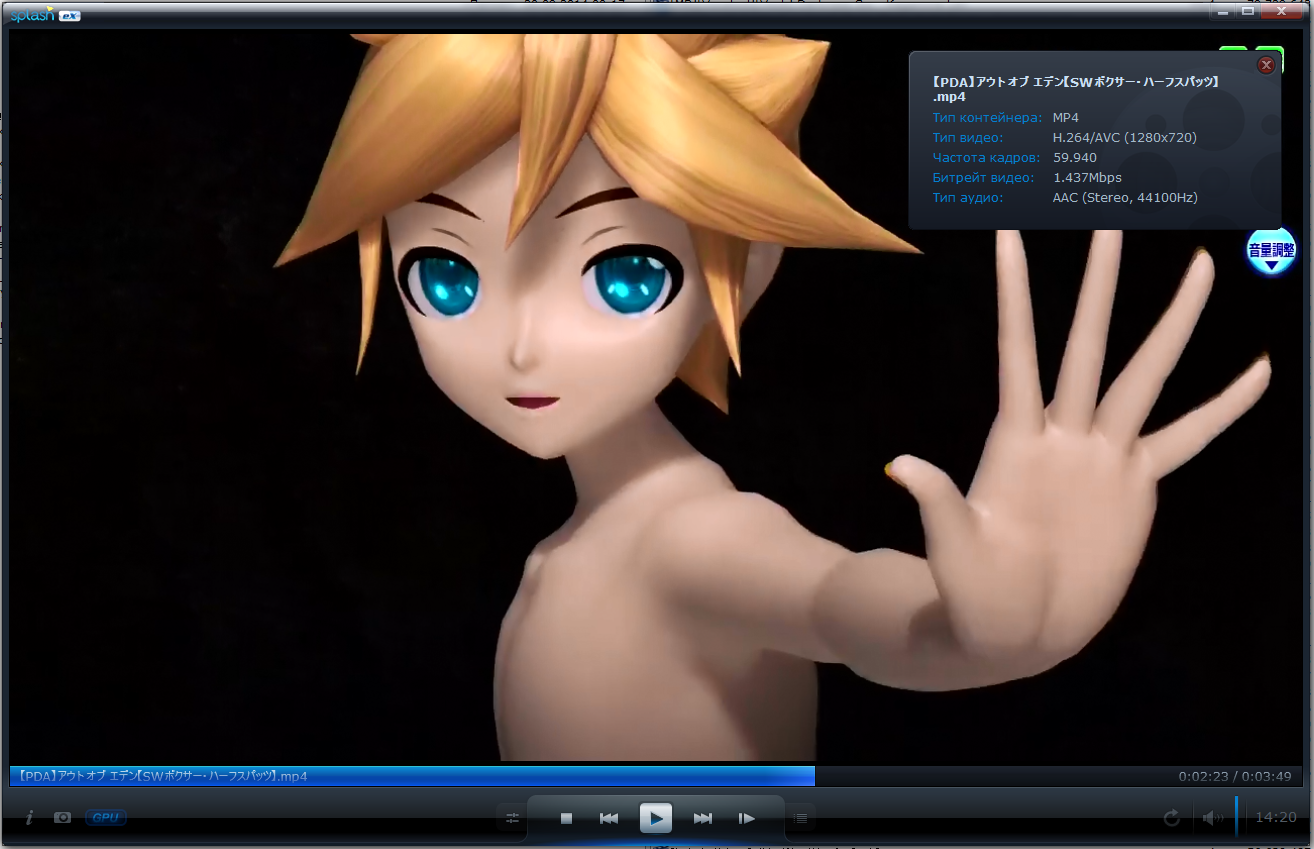
Task: Toggle repeat playback mode
Action: 1172,818
